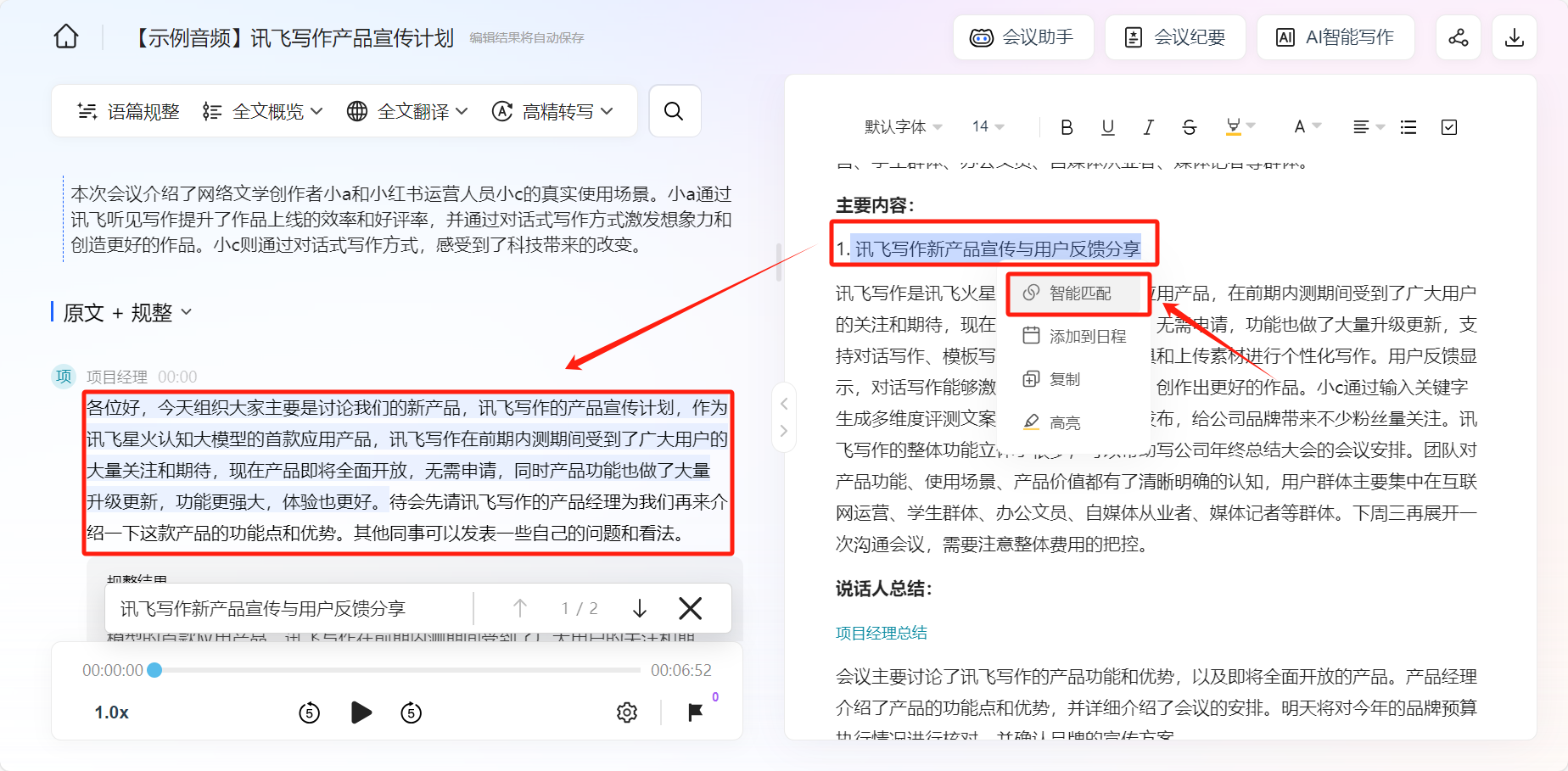
Task: Open the transcript search magnifier
Action: [674, 111]
